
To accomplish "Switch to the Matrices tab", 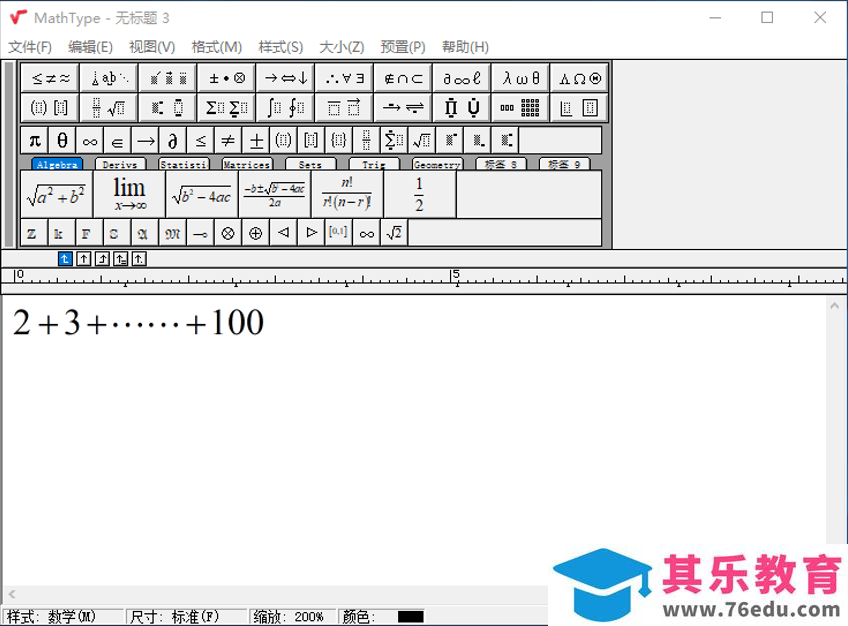I will pos(247,164).
